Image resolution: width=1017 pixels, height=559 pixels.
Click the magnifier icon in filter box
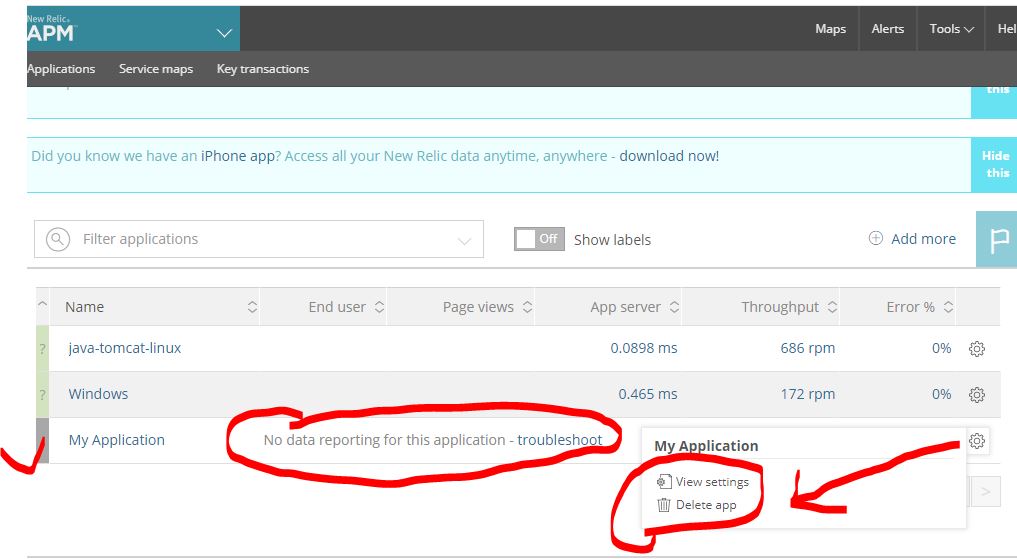coord(58,239)
